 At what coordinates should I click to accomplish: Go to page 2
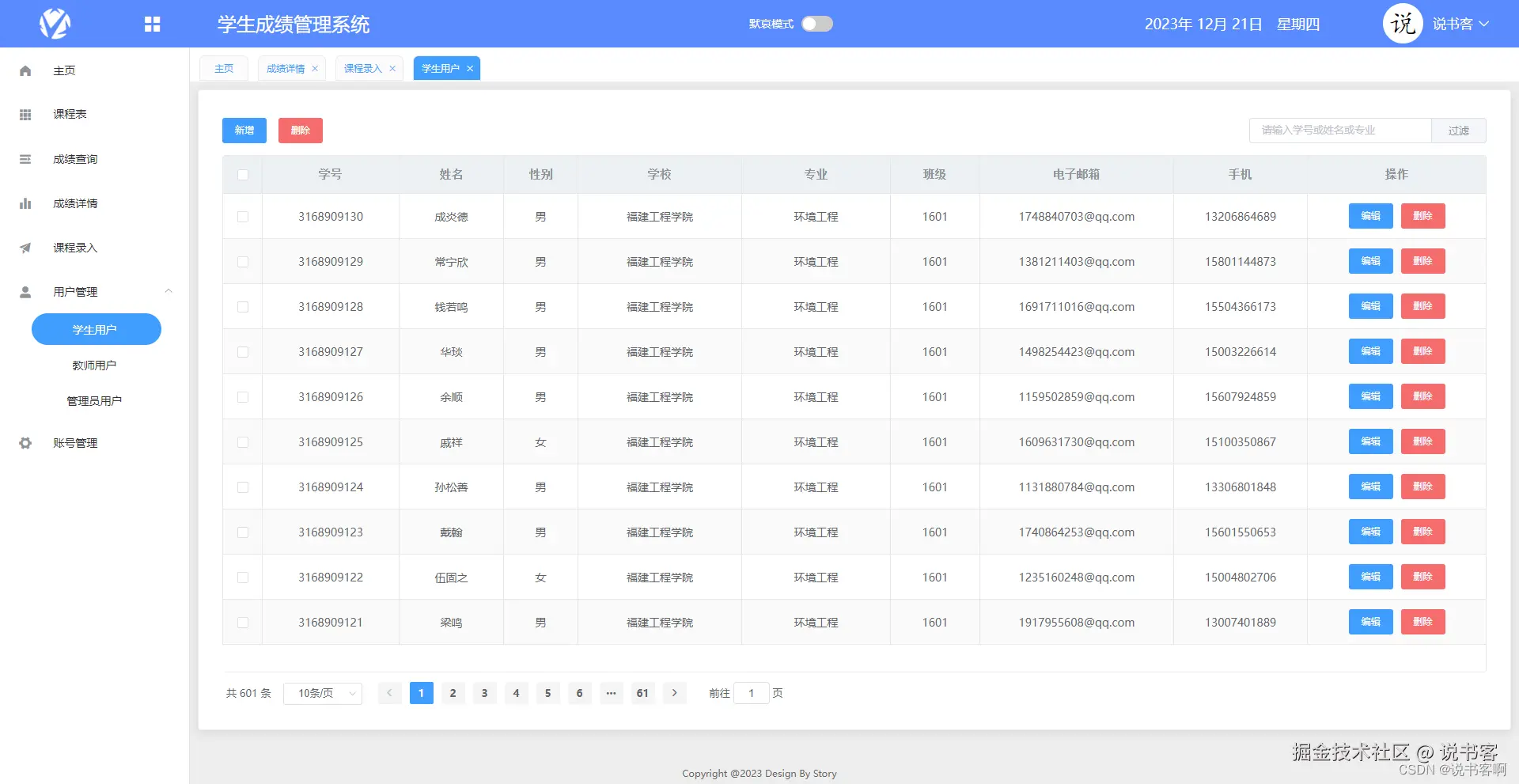point(453,693)
